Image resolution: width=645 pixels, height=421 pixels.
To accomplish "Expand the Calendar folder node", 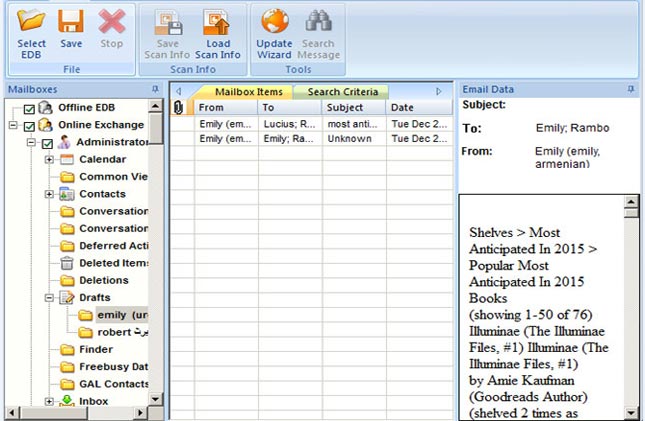I will tap(49, 159).
